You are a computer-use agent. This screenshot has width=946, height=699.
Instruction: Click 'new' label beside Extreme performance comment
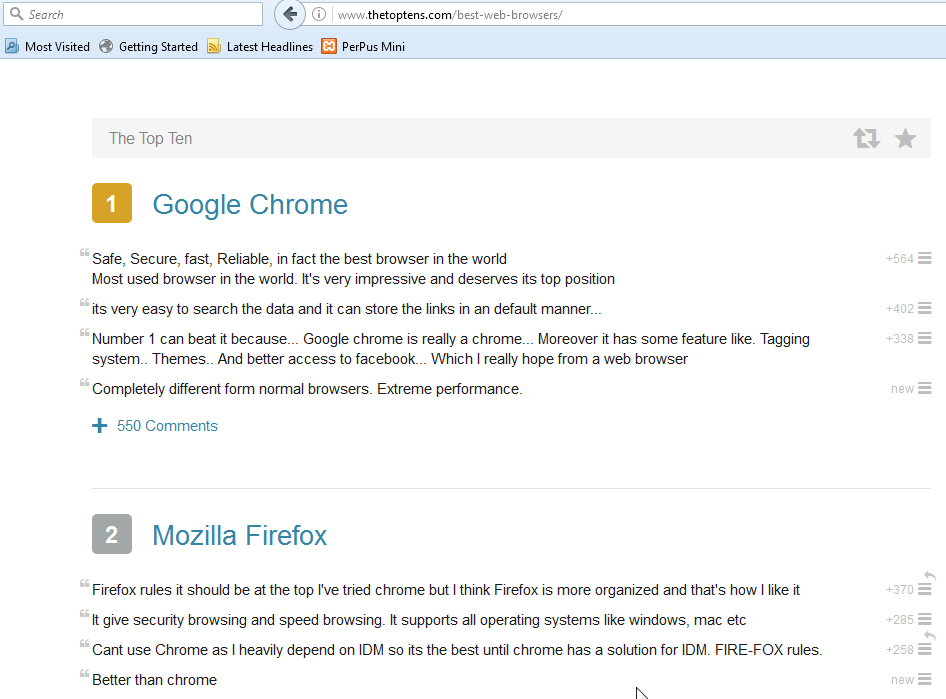pyautogui.click(x=902, y=389)
